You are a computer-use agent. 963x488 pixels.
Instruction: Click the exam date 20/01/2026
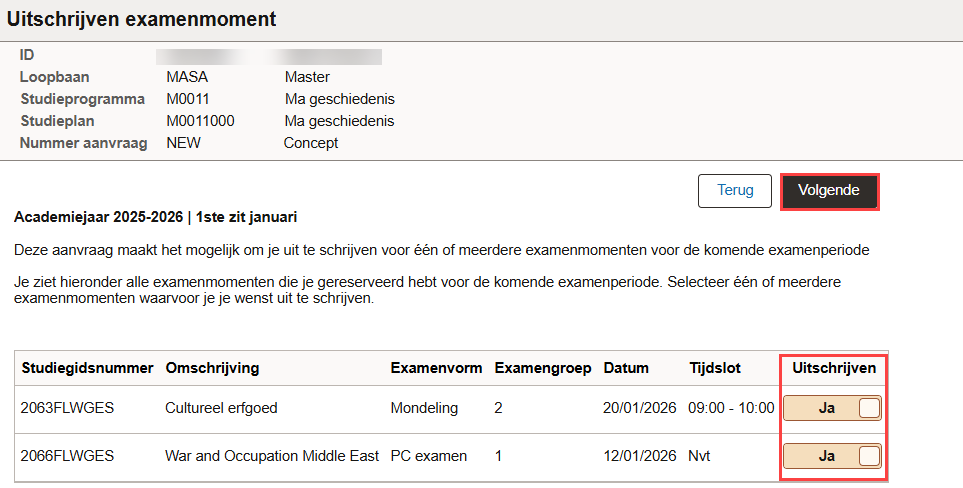pos(640,408)
